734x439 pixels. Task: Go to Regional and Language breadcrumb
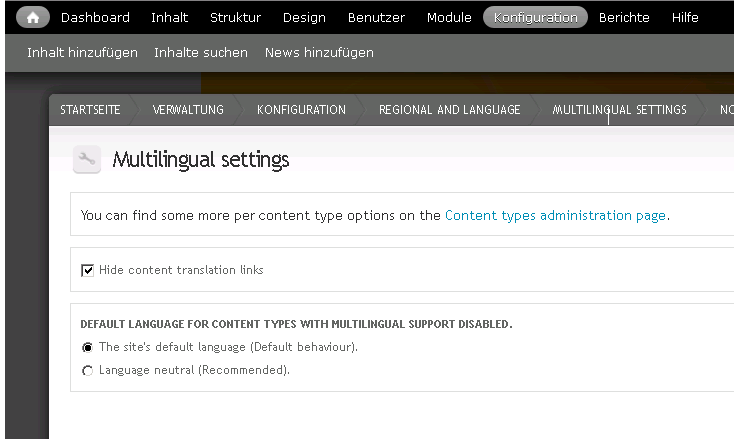449,110
